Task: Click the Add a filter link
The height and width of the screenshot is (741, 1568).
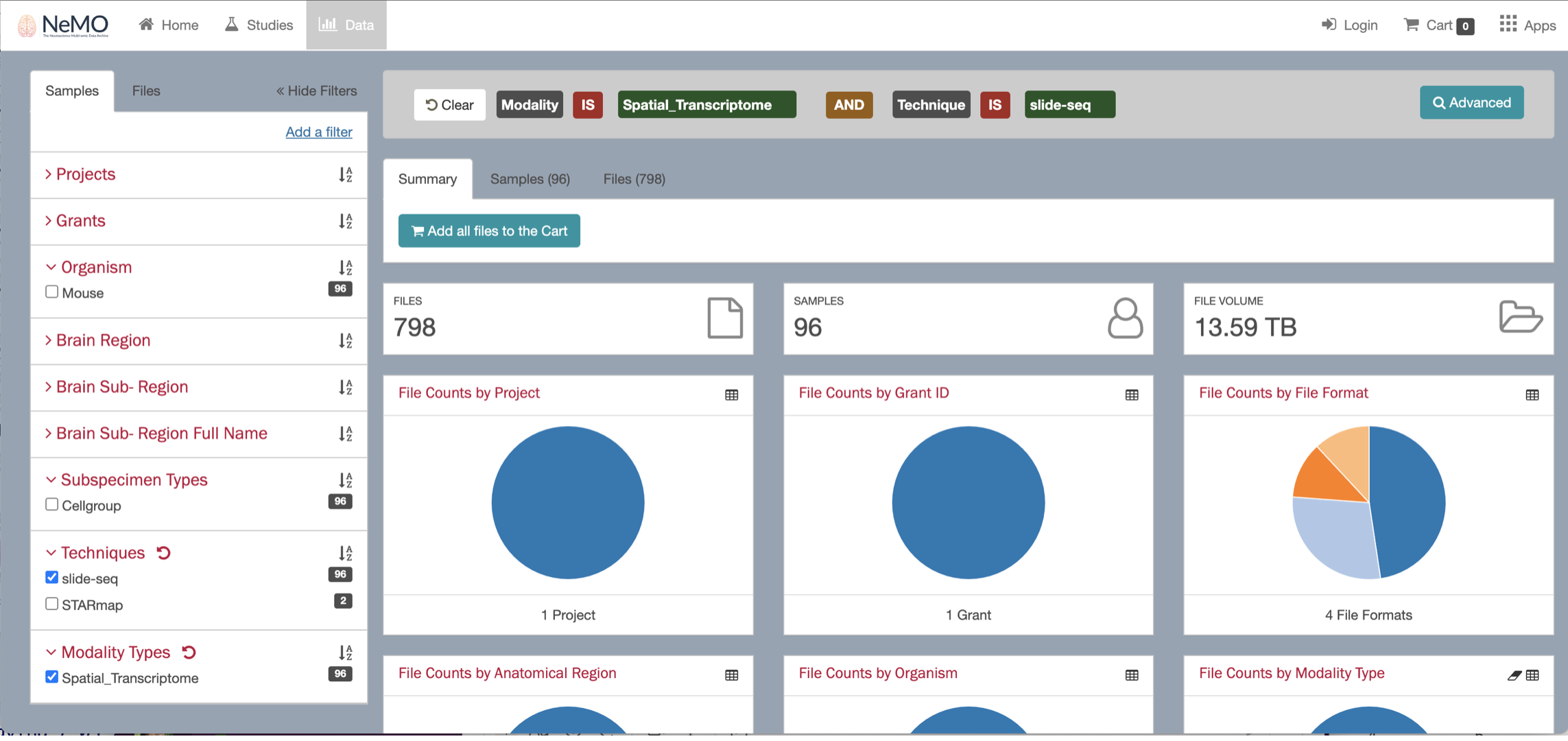Action: [x=318, y=132]
